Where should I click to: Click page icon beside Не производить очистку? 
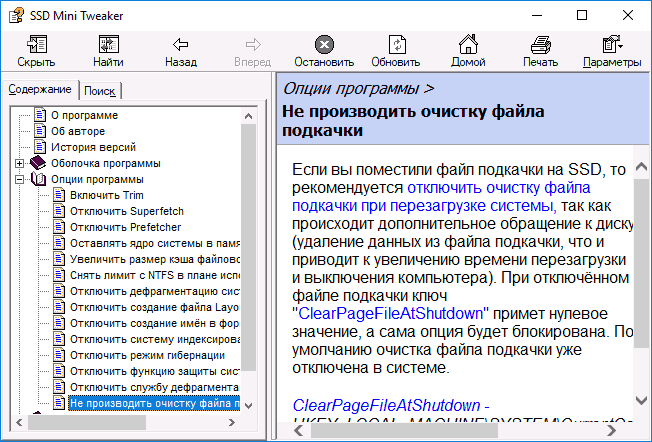tap(59, 403)
